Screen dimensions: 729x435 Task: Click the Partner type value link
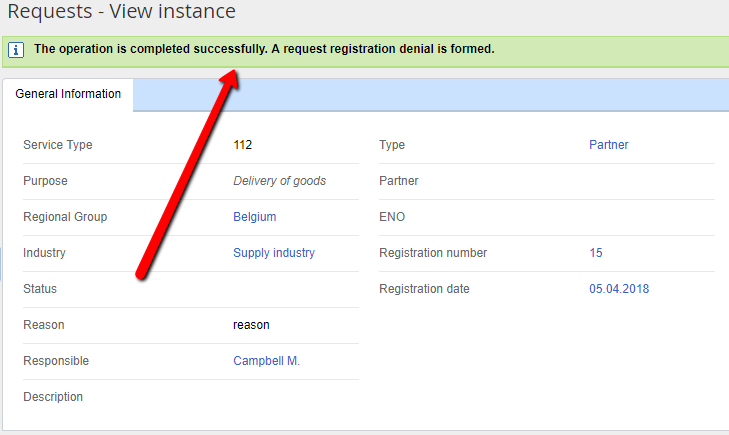[x=609, y=145]
